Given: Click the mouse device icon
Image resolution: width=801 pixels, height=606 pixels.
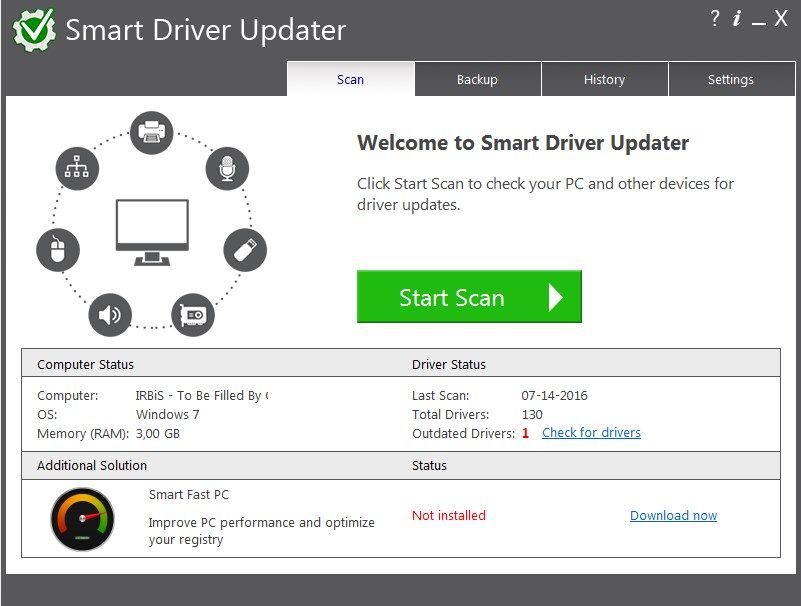Looking at the screenshot, I should (x=57, y=249).
